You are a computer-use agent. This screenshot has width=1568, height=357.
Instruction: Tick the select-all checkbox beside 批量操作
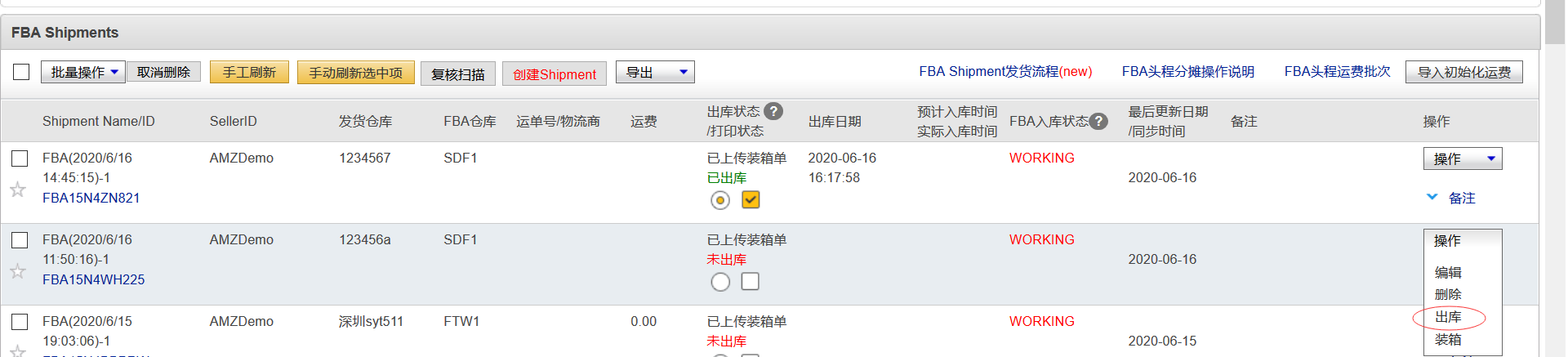(x=21, y=72)
